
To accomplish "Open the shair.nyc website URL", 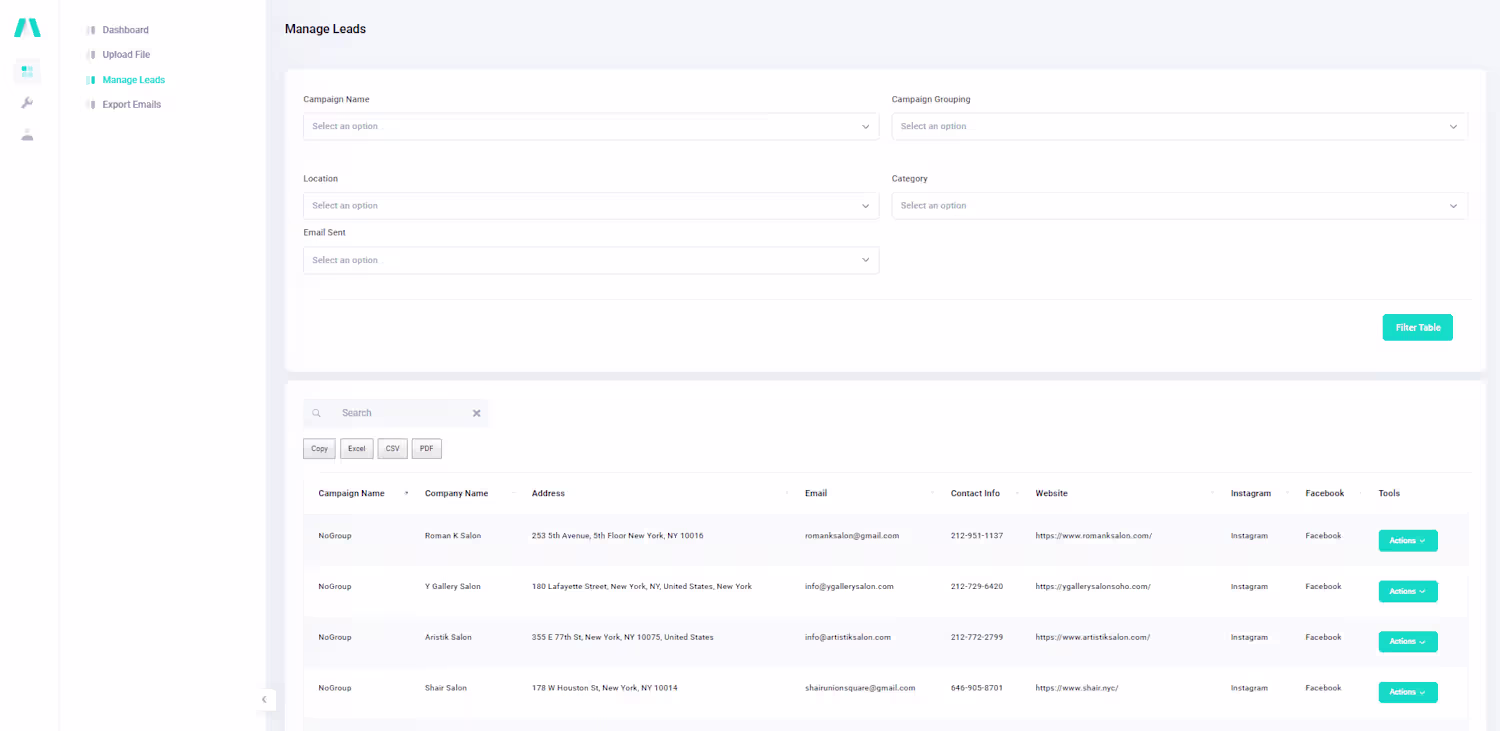I will tap(1077, 689).
